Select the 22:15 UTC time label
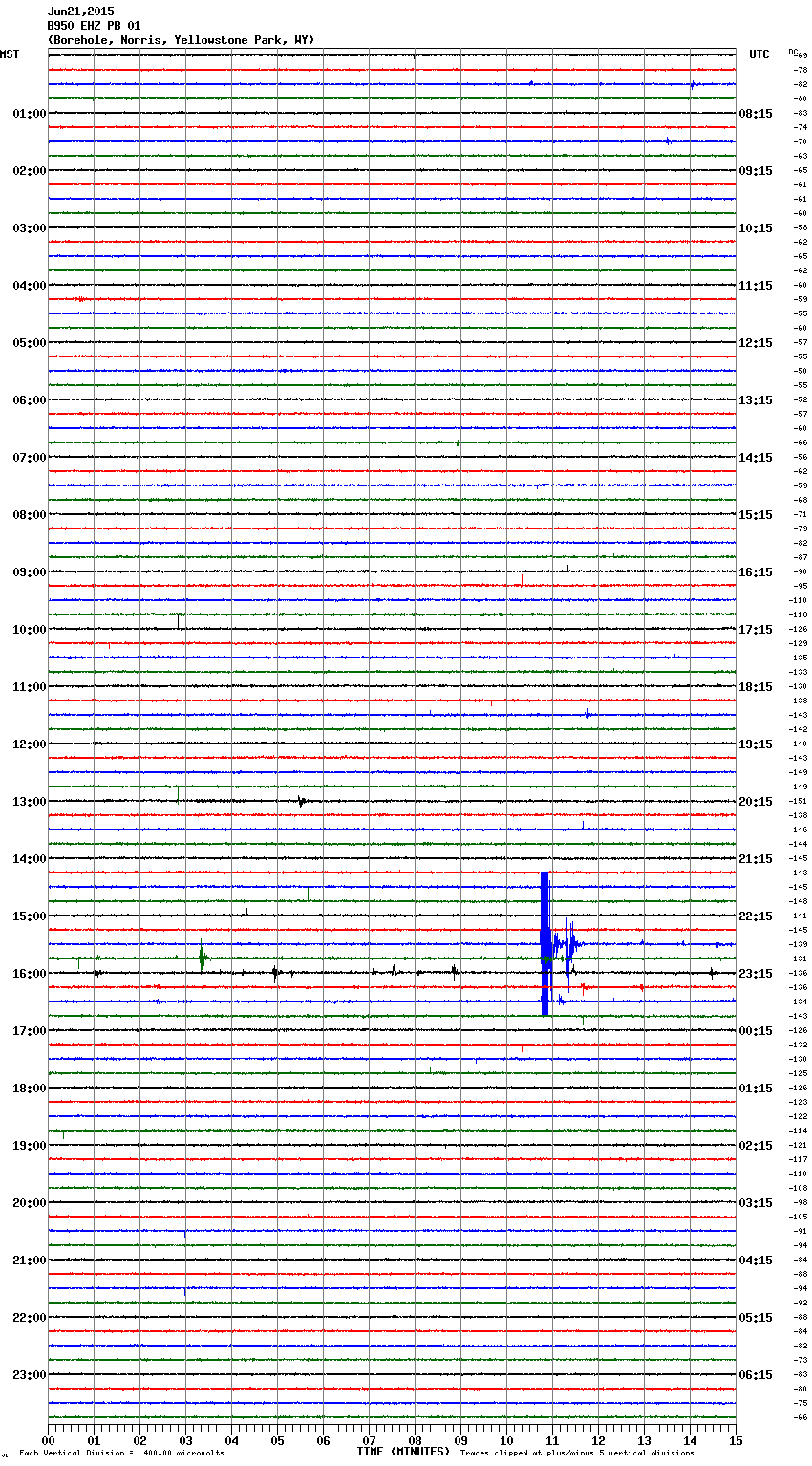The height and width of the screenshot is (1466, 812). pos(756,916)
